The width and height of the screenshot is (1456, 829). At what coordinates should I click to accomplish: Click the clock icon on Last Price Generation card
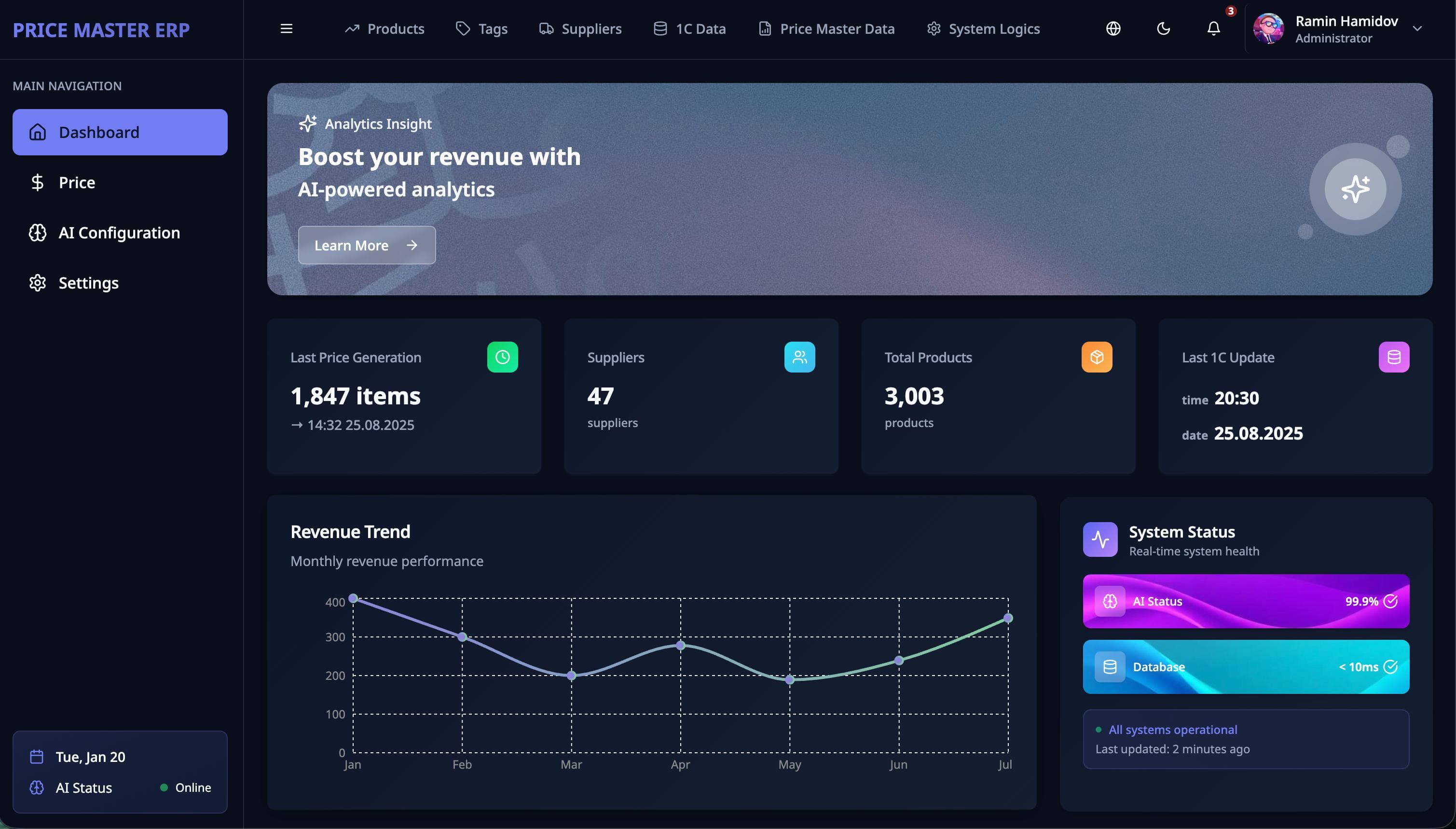pos(503,357)
